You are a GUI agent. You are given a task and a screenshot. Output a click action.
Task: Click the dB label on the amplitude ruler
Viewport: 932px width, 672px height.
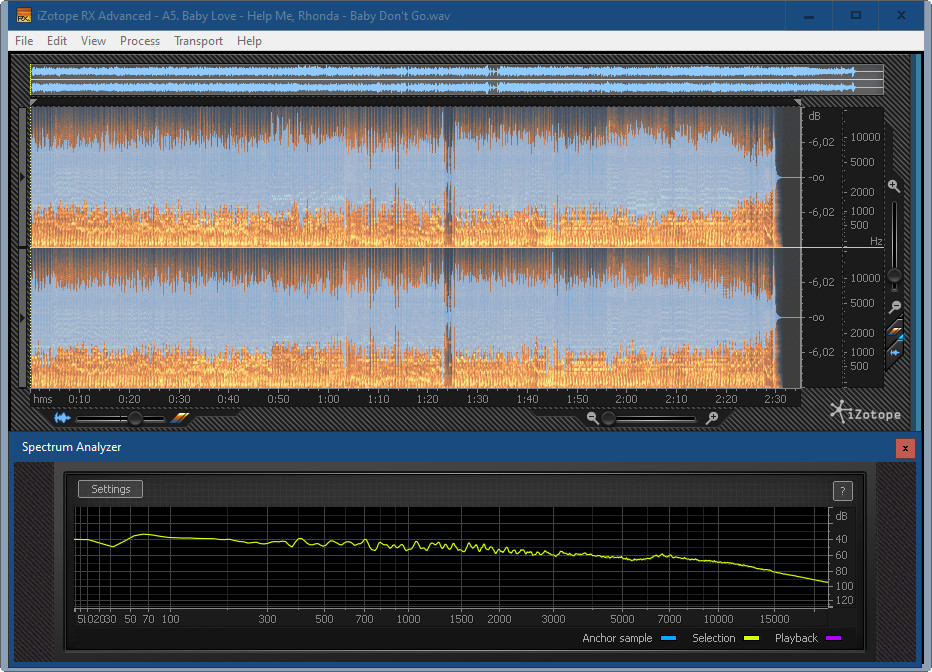814,116
